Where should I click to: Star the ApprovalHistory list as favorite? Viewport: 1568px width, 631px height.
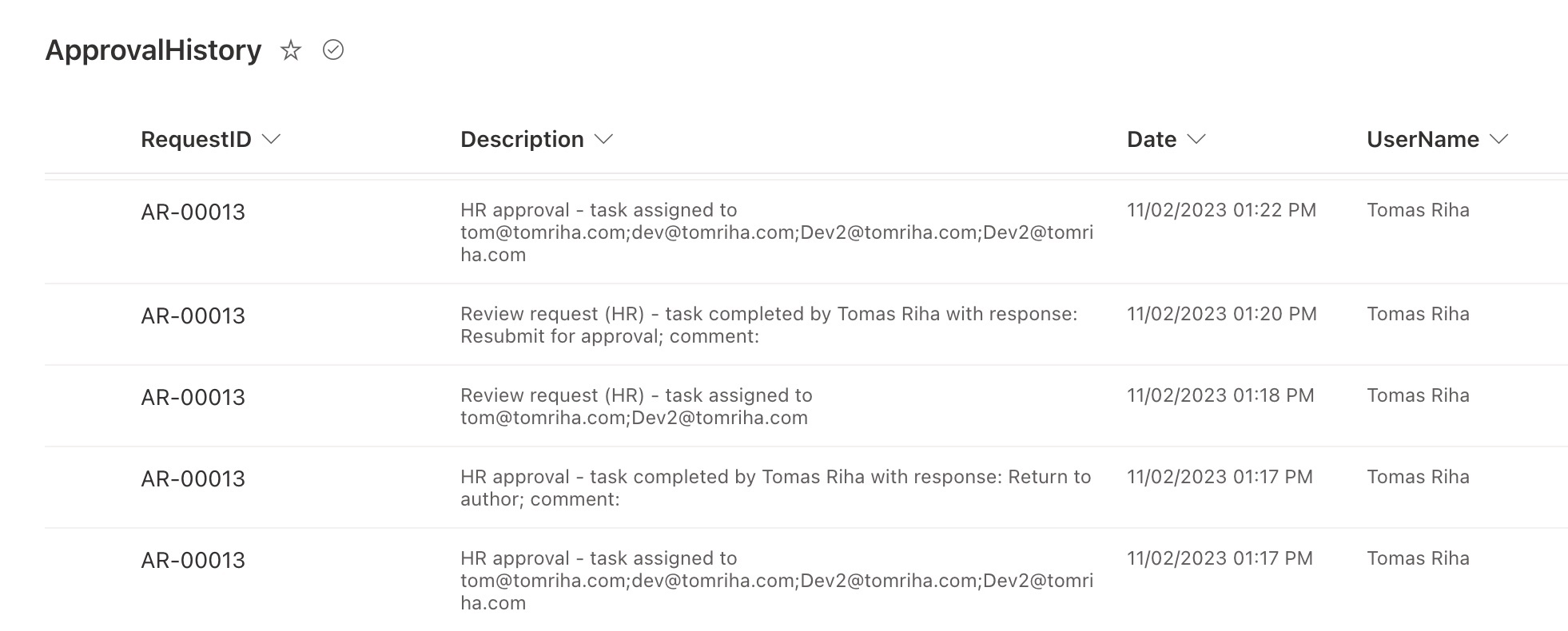tap(291, 50)
